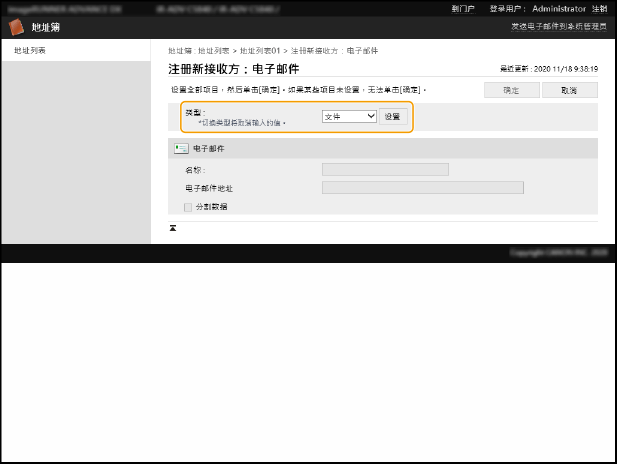Click the 电子邮件 envelope section icon
617x464 pixels.
coord(181,148)
